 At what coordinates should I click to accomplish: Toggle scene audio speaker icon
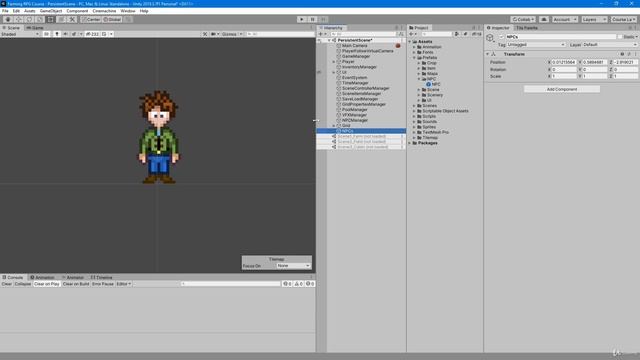pyautogui.click(x=65, y=34)
